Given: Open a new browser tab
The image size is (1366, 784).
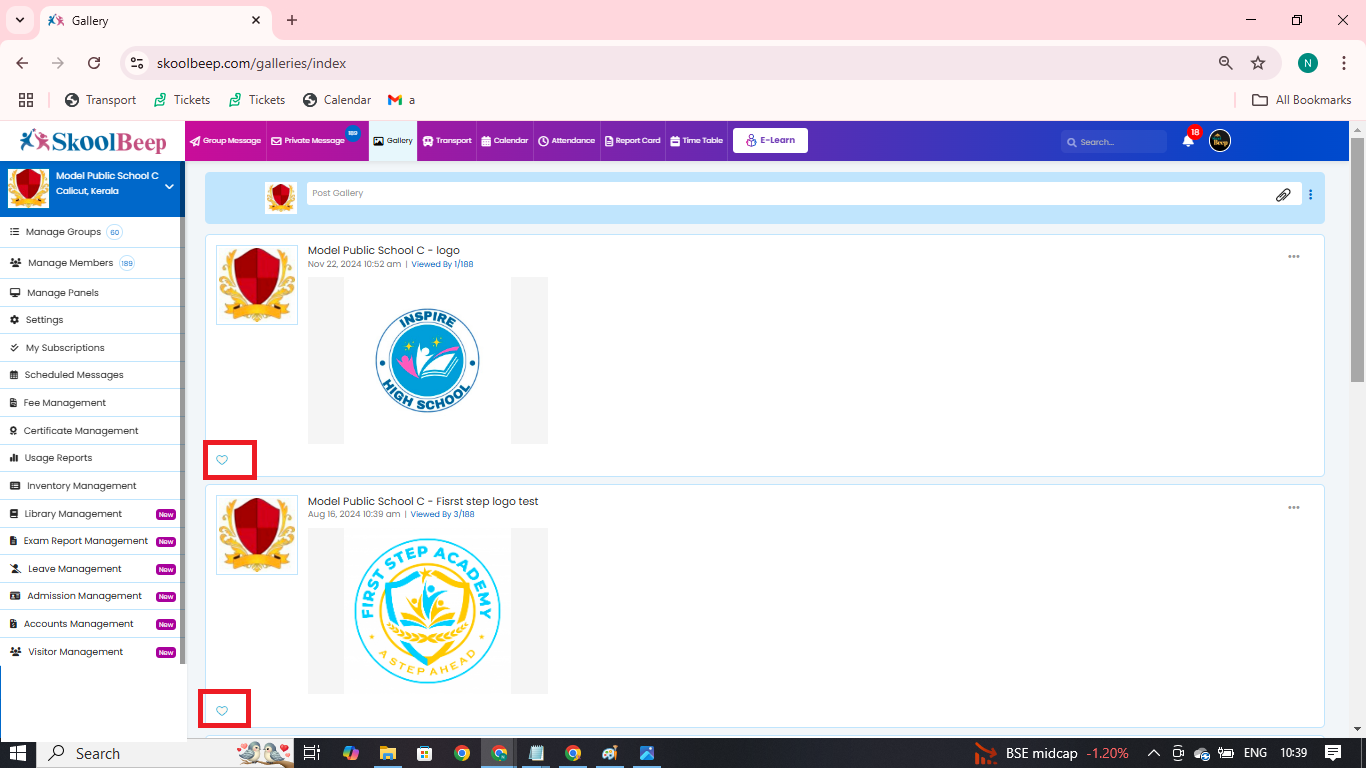Looking at the screenshot, I should point(292,20).
